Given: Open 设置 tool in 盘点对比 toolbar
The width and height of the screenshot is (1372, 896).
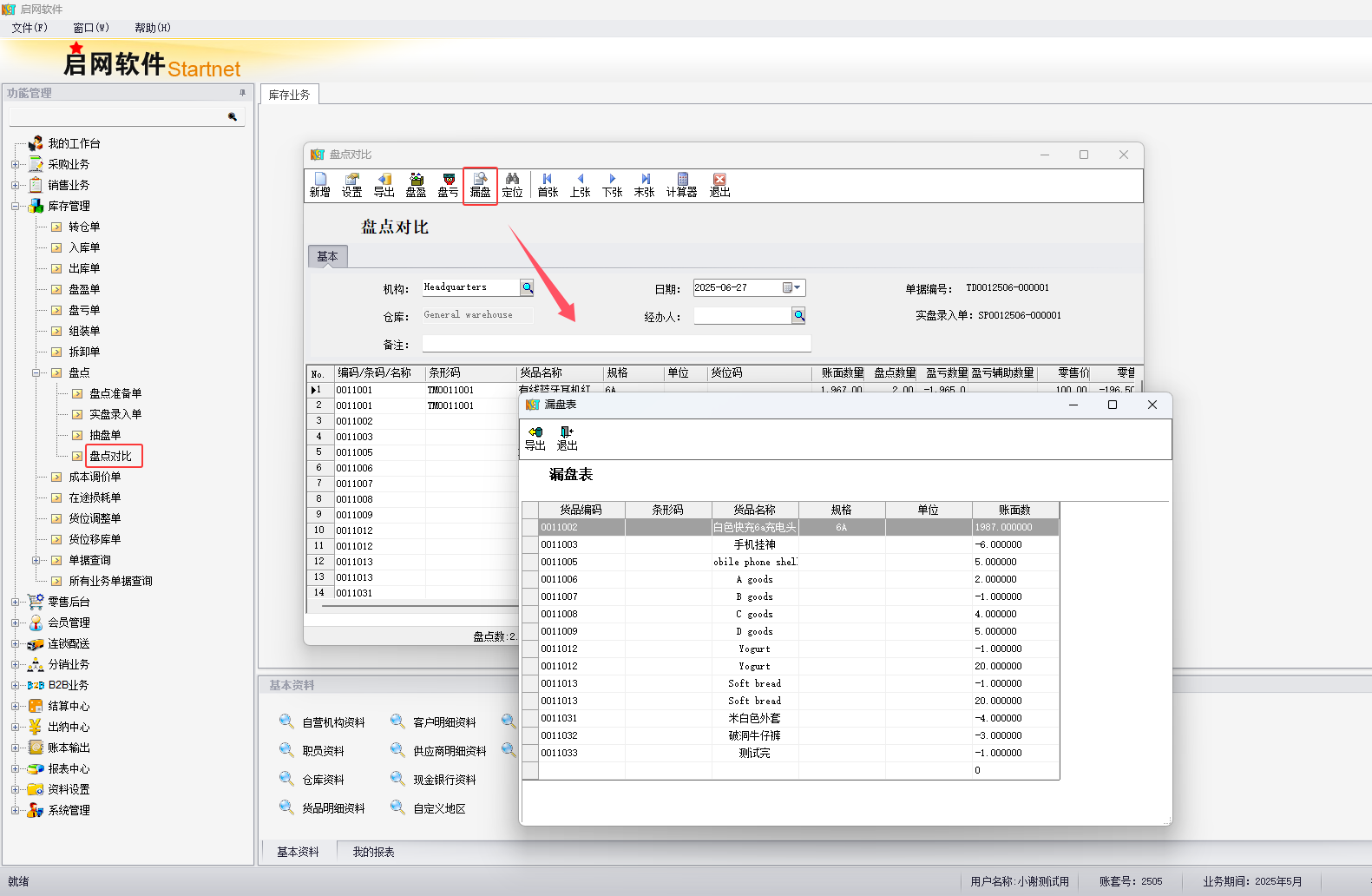Looking at the screenshot, I should point(351,185).
